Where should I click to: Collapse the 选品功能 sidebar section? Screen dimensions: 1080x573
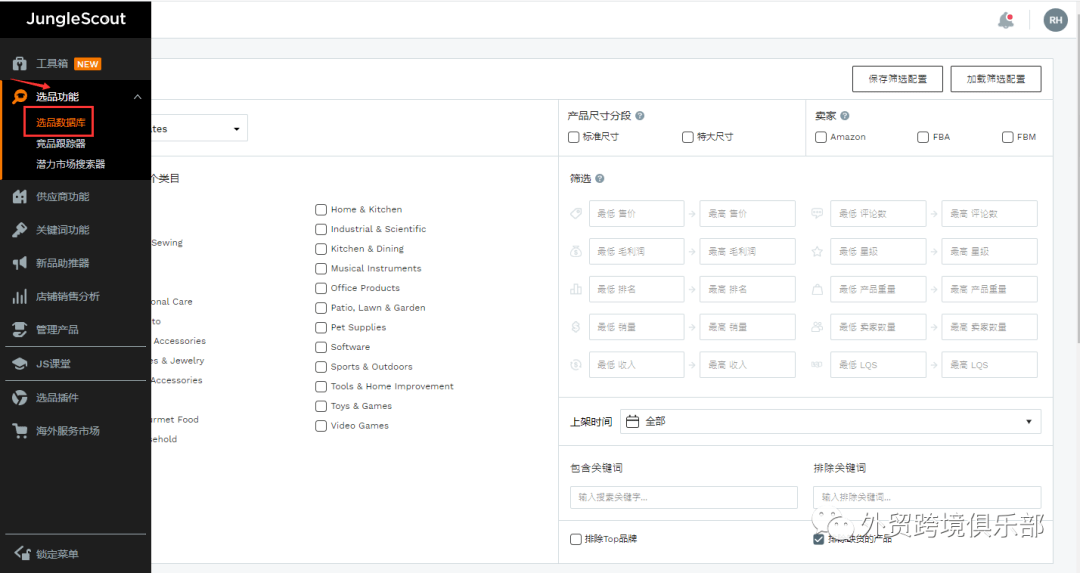pos(137,97)
